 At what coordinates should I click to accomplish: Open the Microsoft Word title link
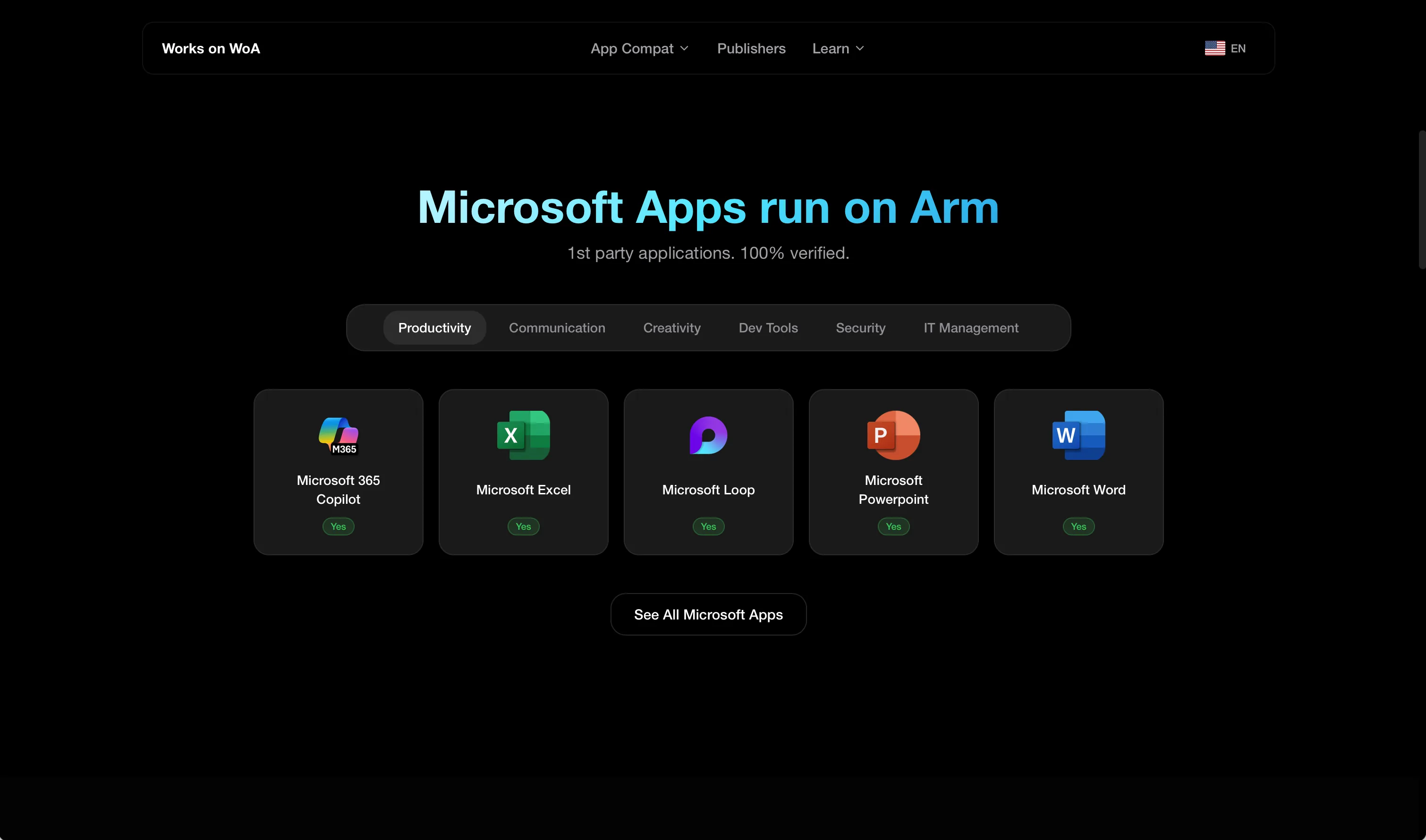pyautogui.click(x=1078, y=490)
